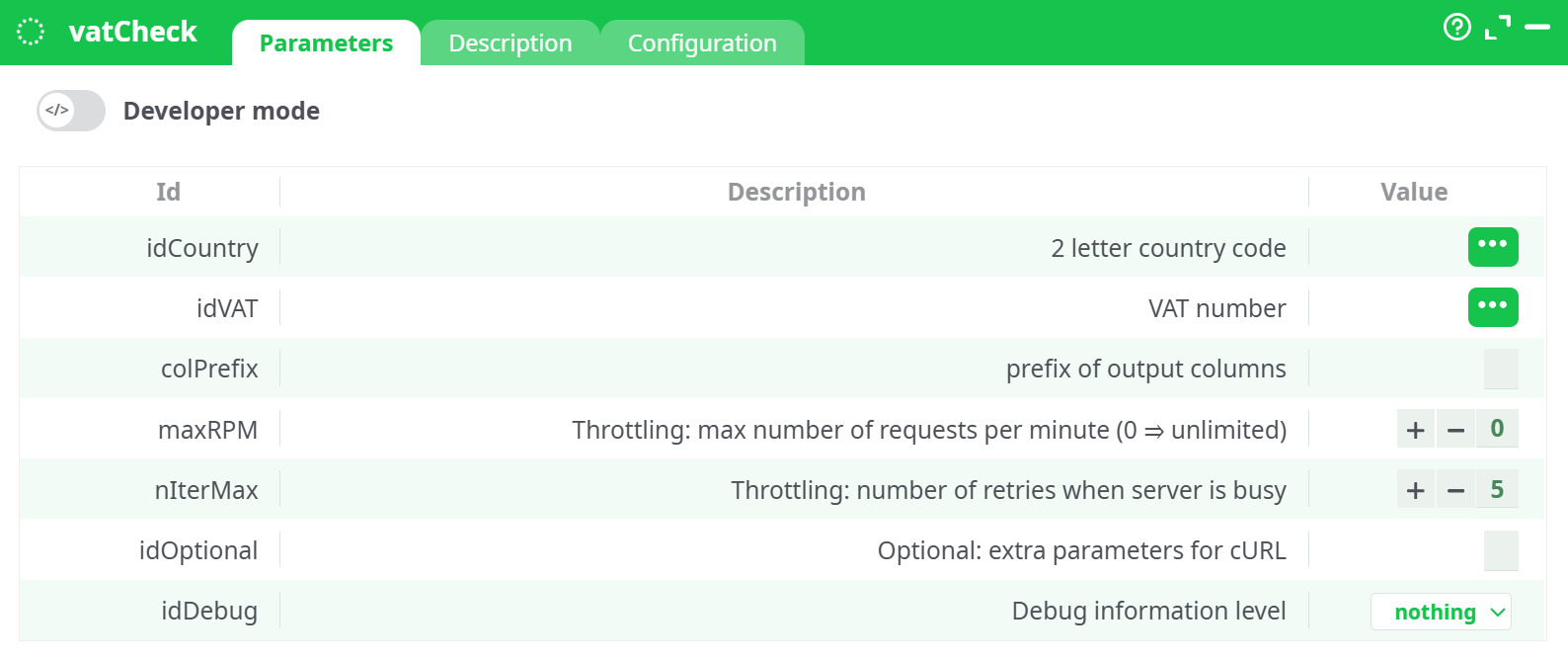Select the Parameters tab

pyautogui.click(x=326, y=42)
